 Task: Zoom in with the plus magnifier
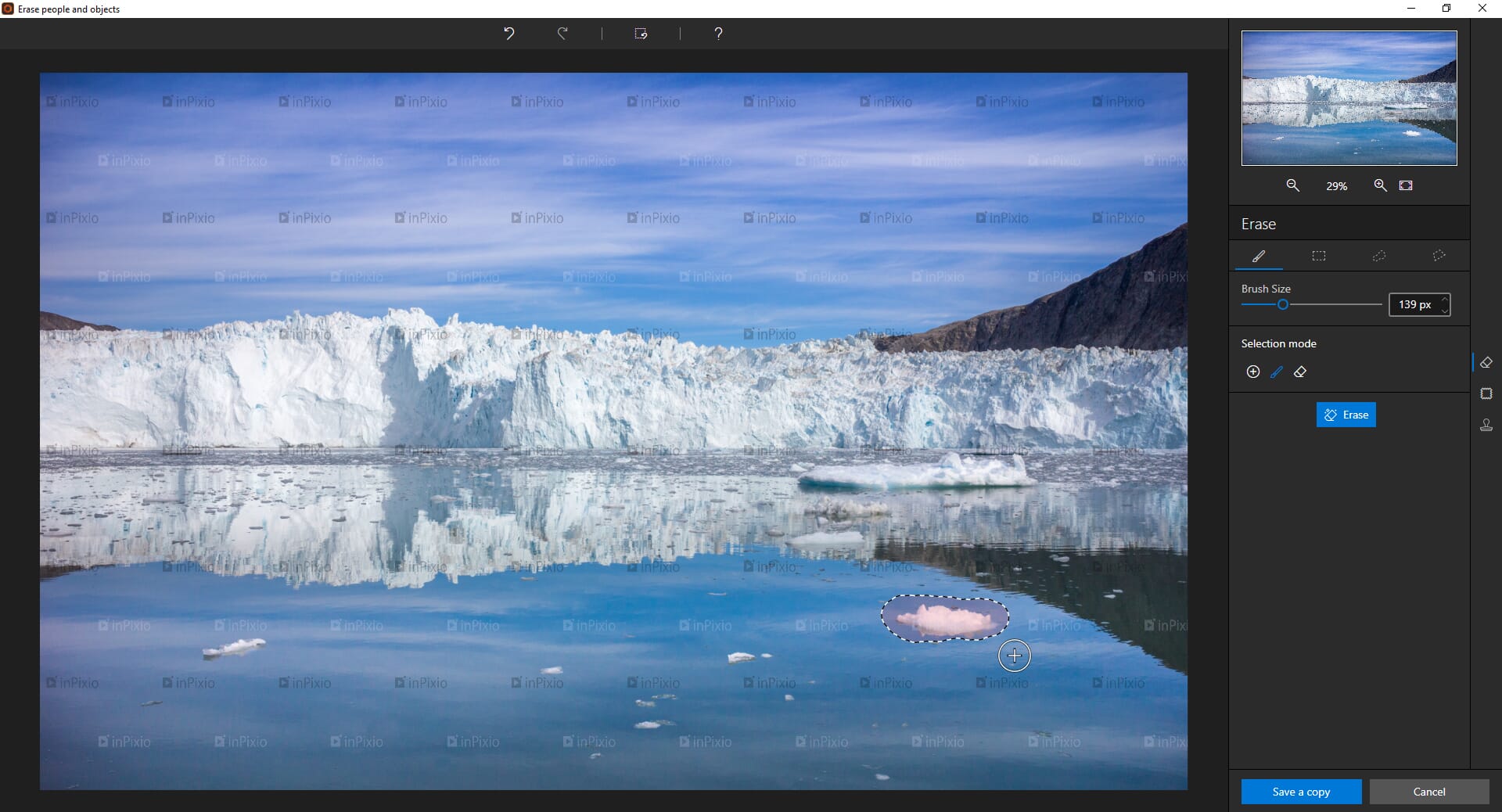pos(1381,185)
